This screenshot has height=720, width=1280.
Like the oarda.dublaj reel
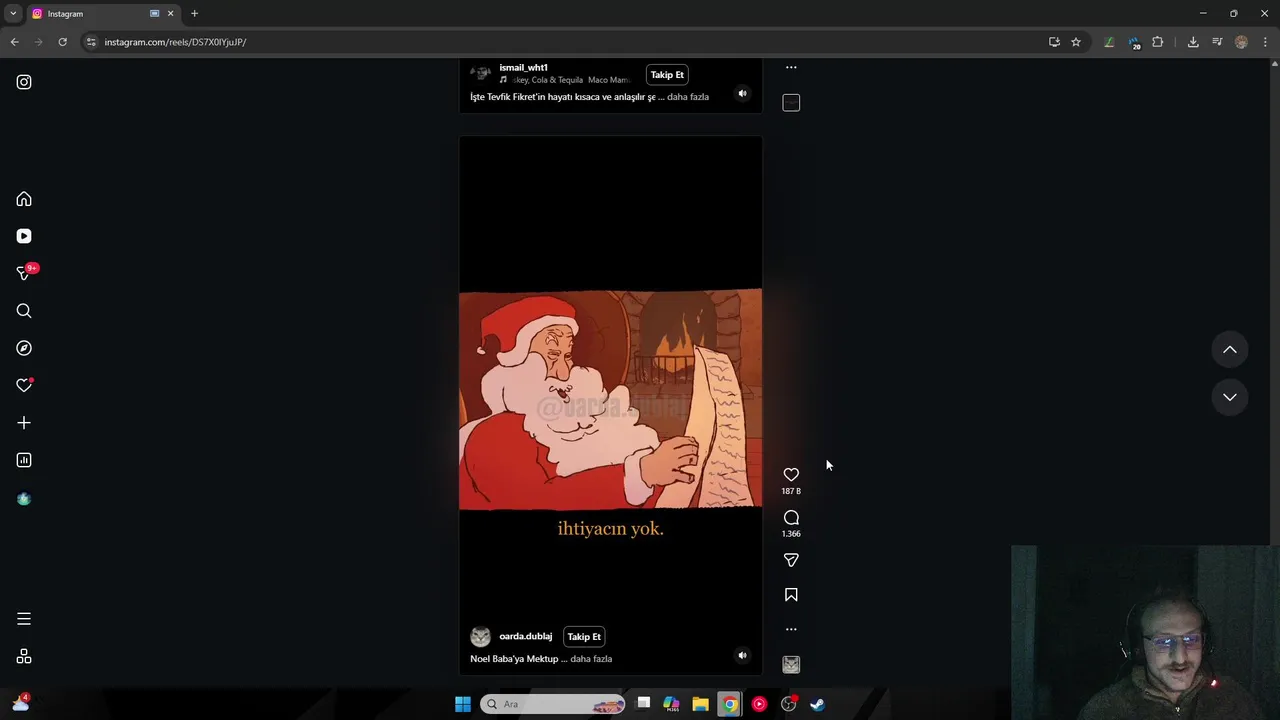(x=791, y=474)
